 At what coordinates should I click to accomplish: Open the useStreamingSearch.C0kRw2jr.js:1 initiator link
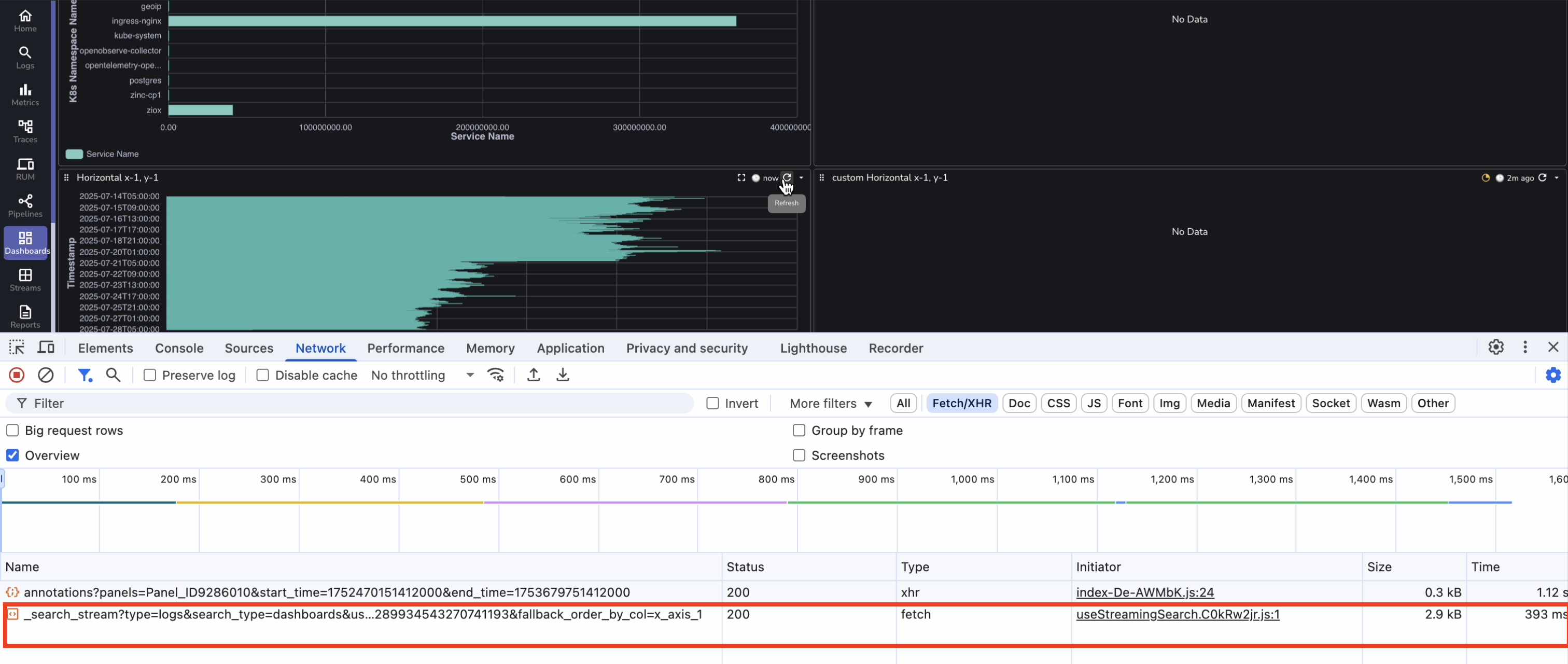tap(1177, 614)
